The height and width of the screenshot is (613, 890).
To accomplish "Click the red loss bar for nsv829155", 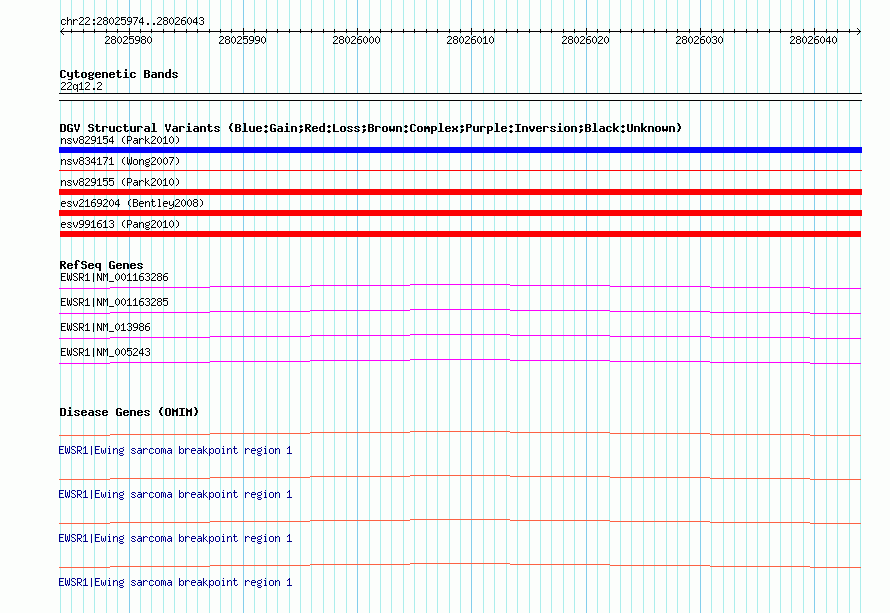I will (460, 192).
